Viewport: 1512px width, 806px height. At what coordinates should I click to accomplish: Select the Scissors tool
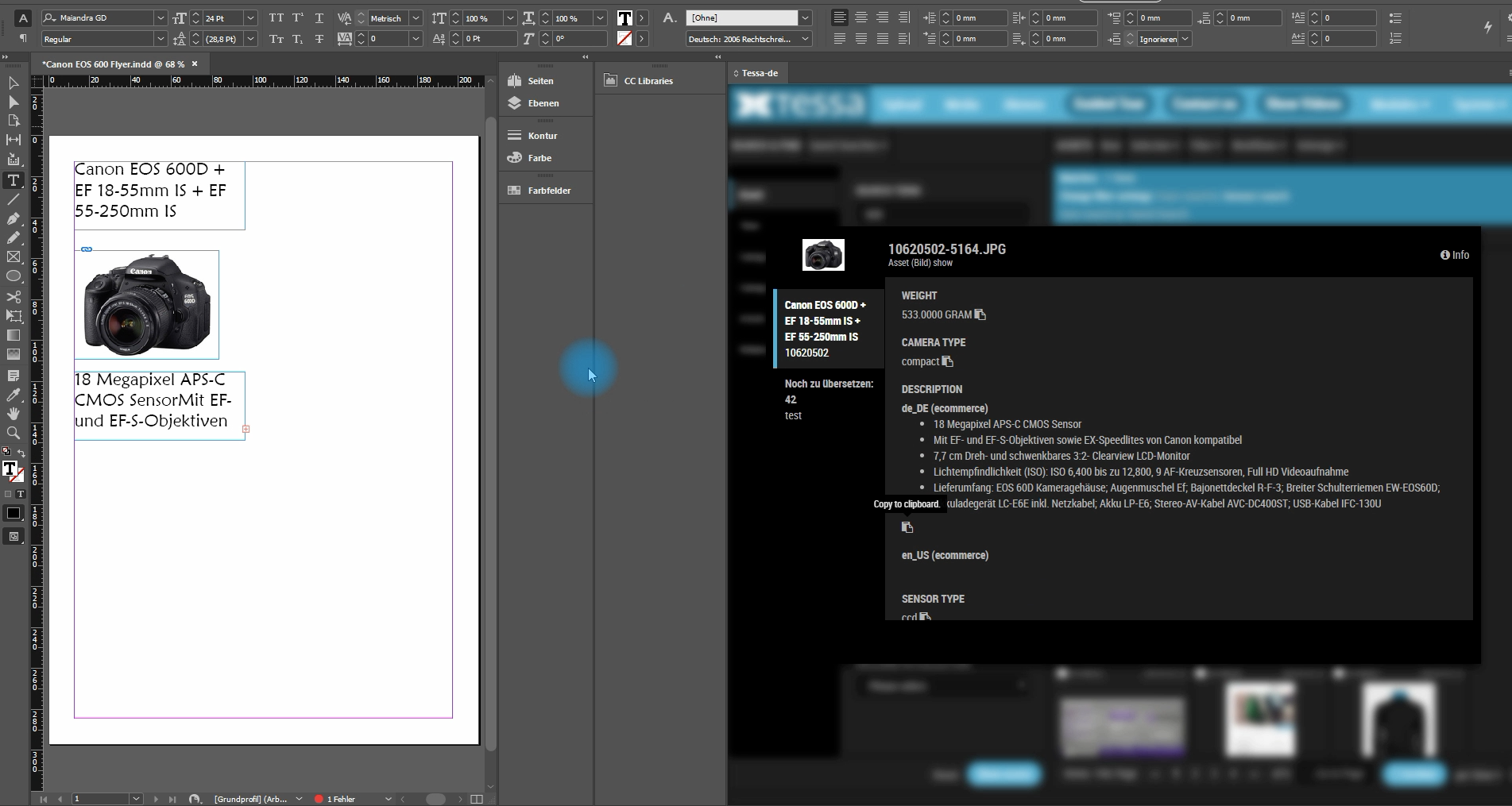pyautogui.click(x=14, y=296)
